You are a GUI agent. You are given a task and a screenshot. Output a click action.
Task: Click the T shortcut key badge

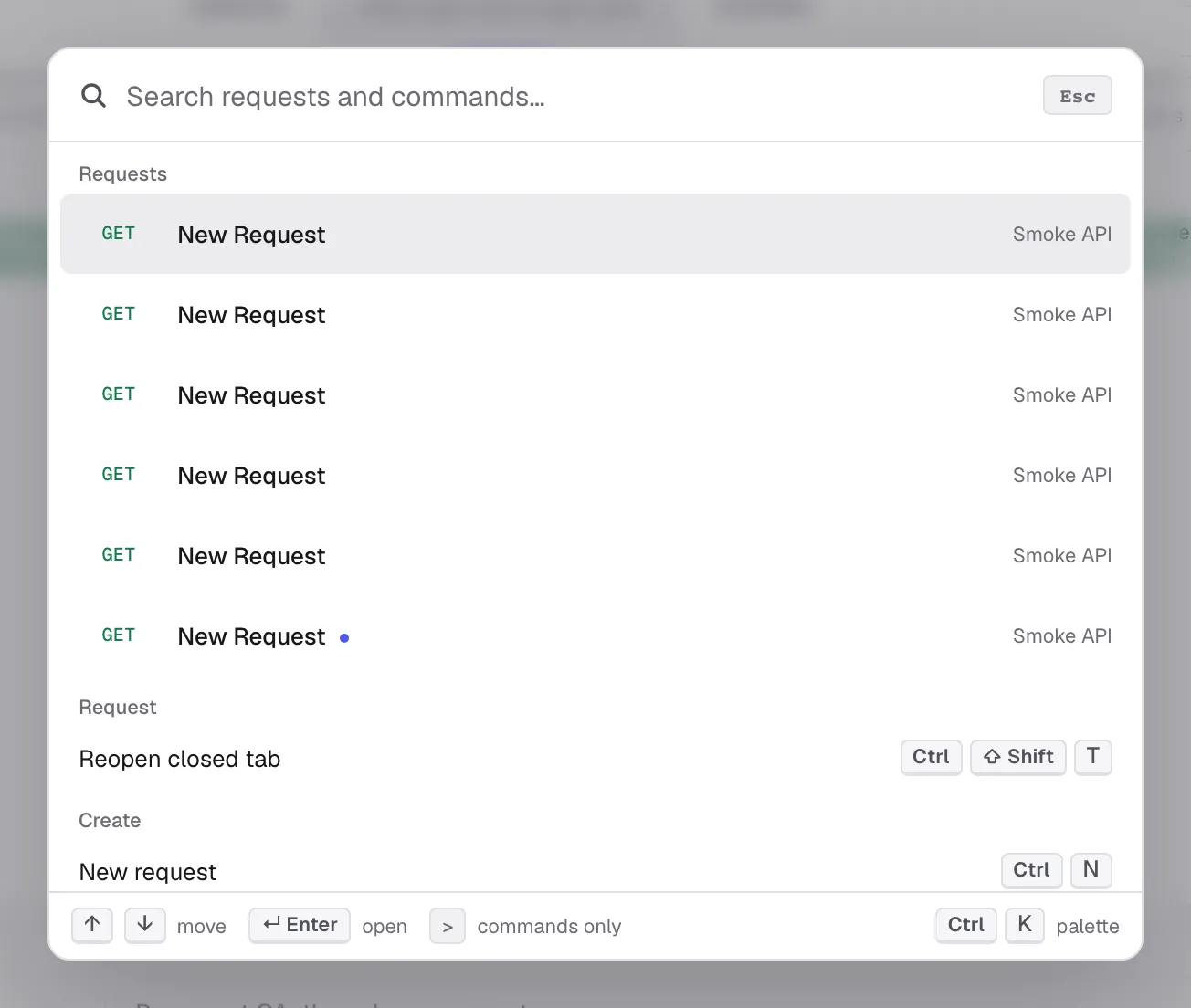click(1093, 757)
